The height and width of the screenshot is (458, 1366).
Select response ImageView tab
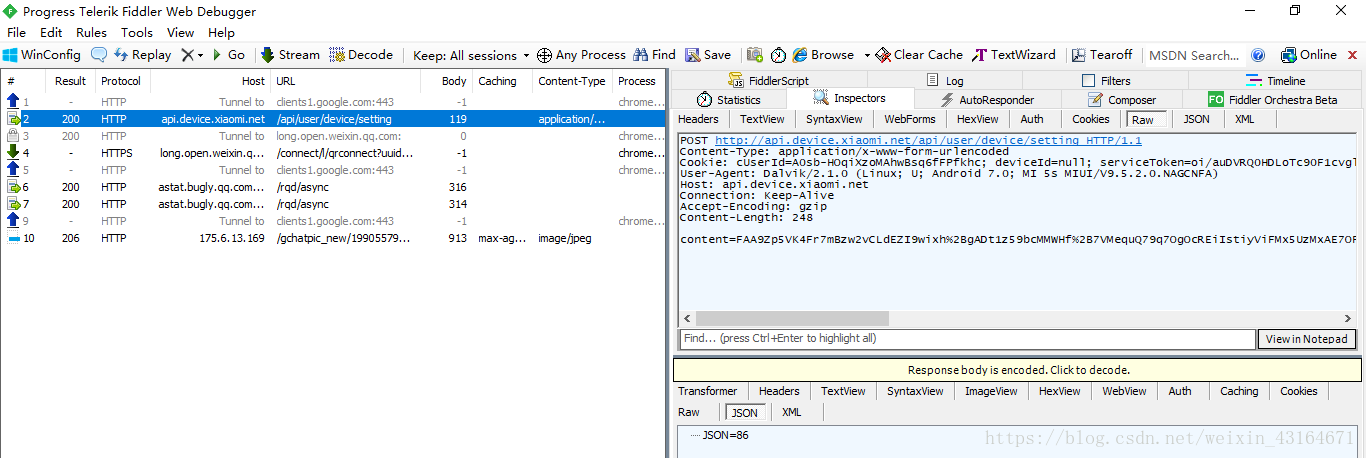(x=991, y=391)
